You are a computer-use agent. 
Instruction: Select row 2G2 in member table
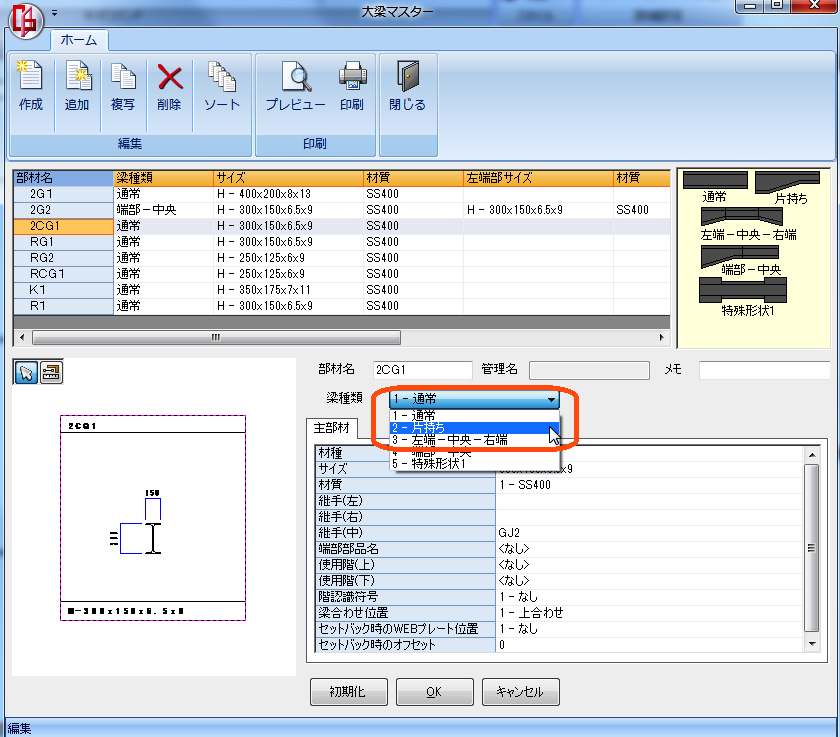coord(342,210)
